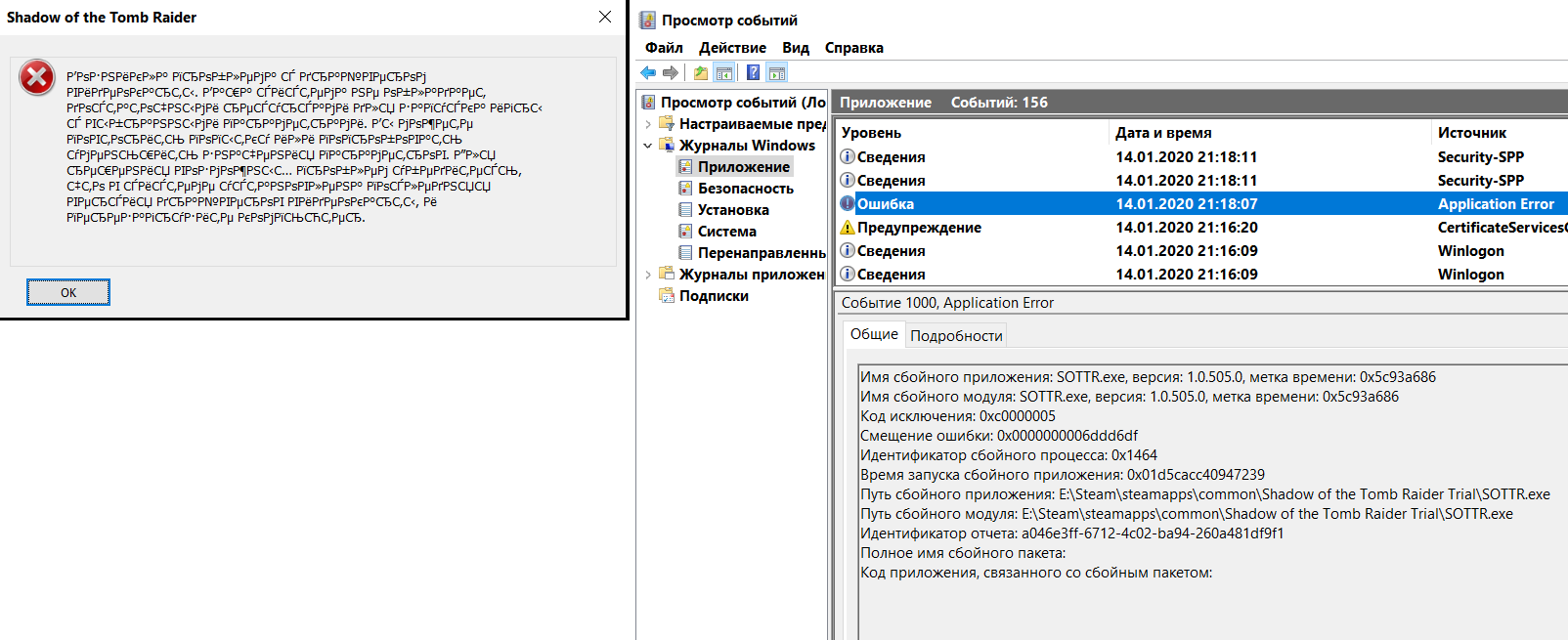Screen dimensions: 1568x640
Task: Expand the Настраиваемые представления tree node
Action: 648,124
